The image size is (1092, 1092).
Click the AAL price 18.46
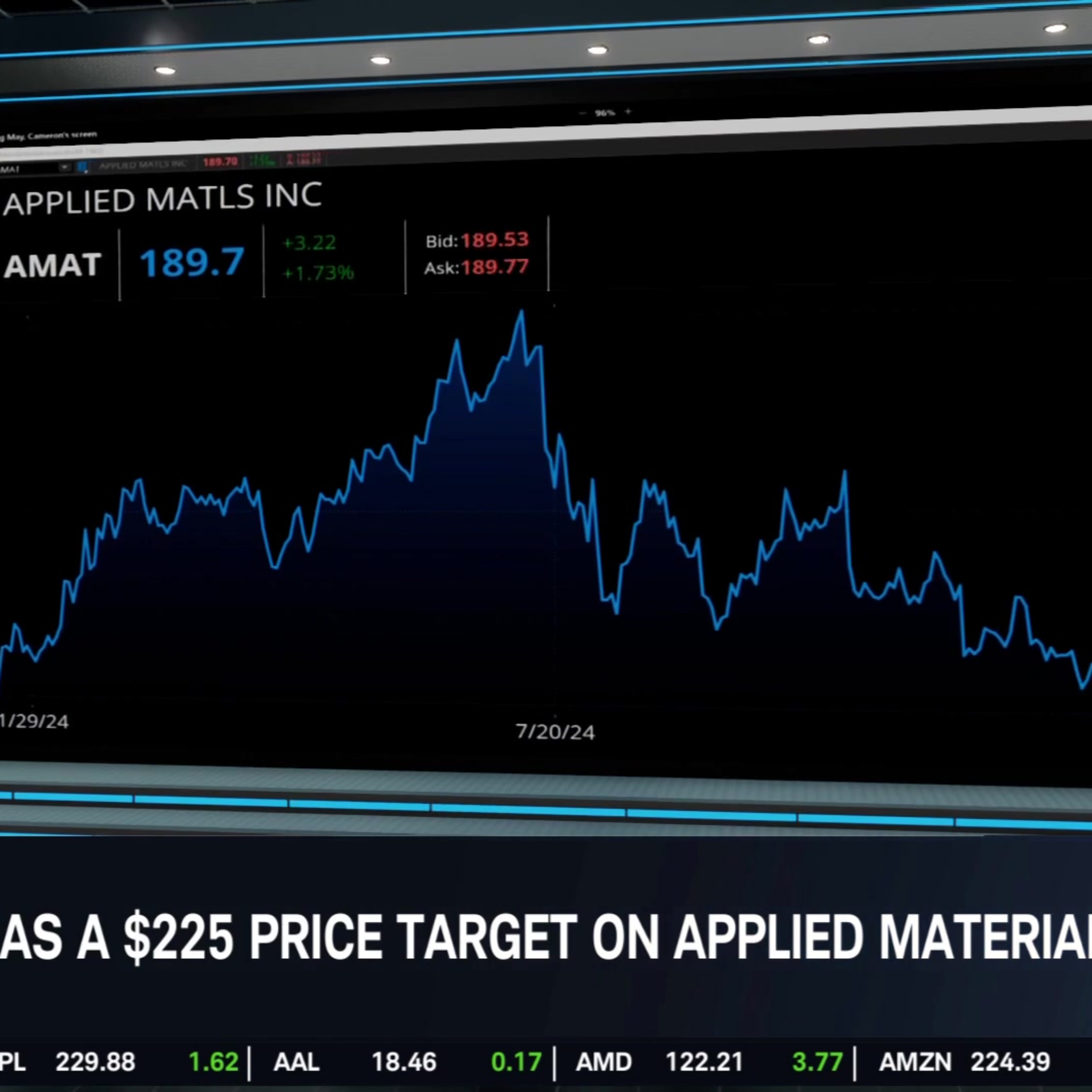[x=404, y=1062]
